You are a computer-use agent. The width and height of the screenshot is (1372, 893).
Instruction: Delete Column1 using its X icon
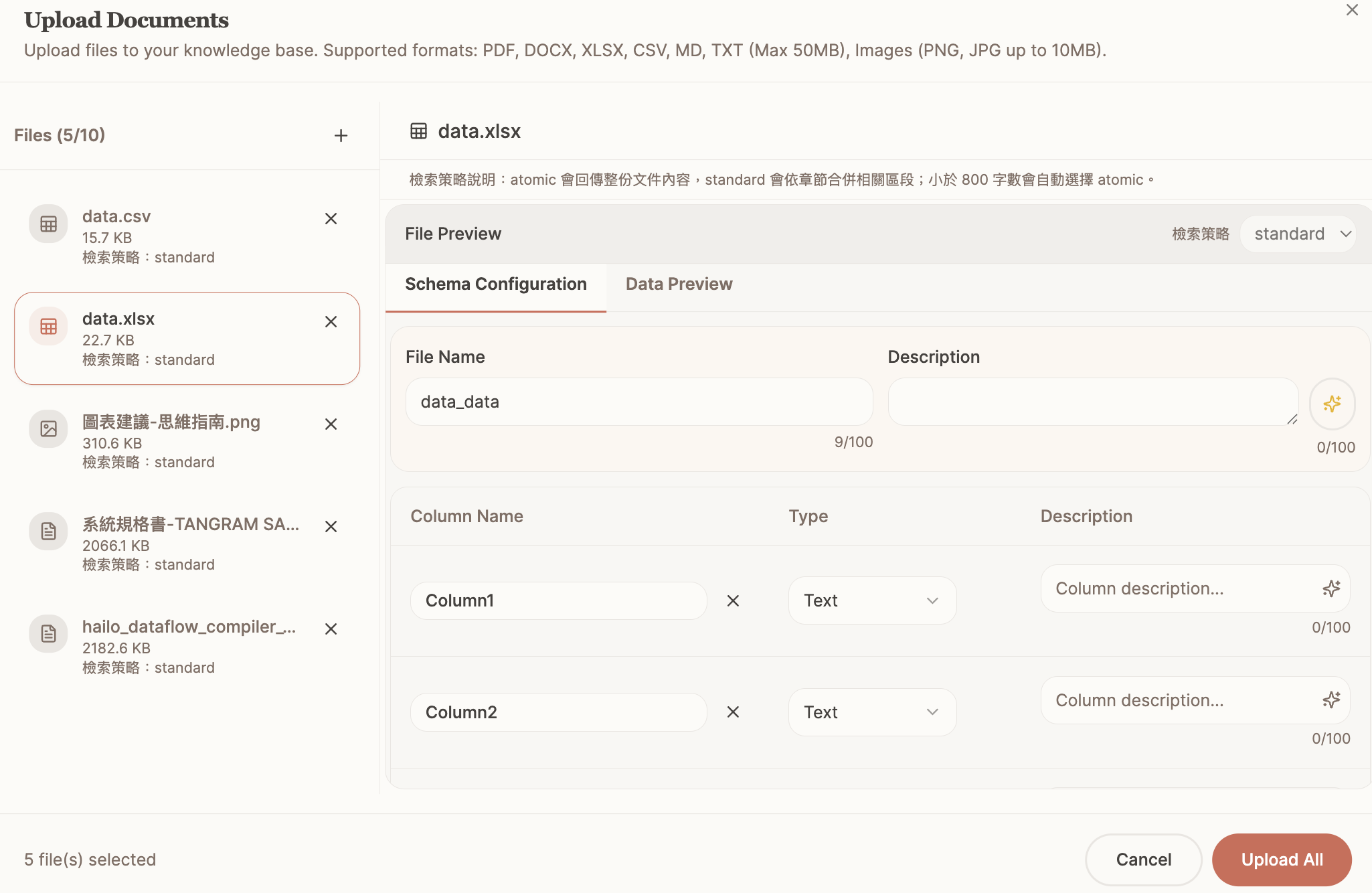tap(733, 601)
